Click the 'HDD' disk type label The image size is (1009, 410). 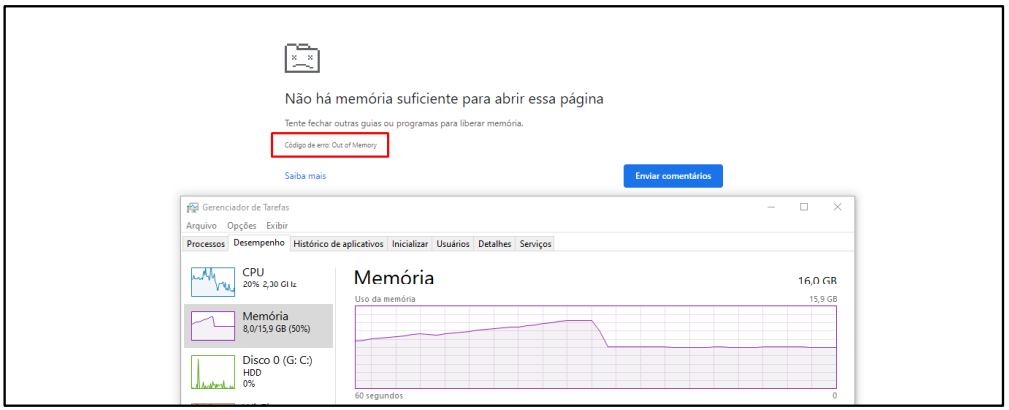pos(250,373)
